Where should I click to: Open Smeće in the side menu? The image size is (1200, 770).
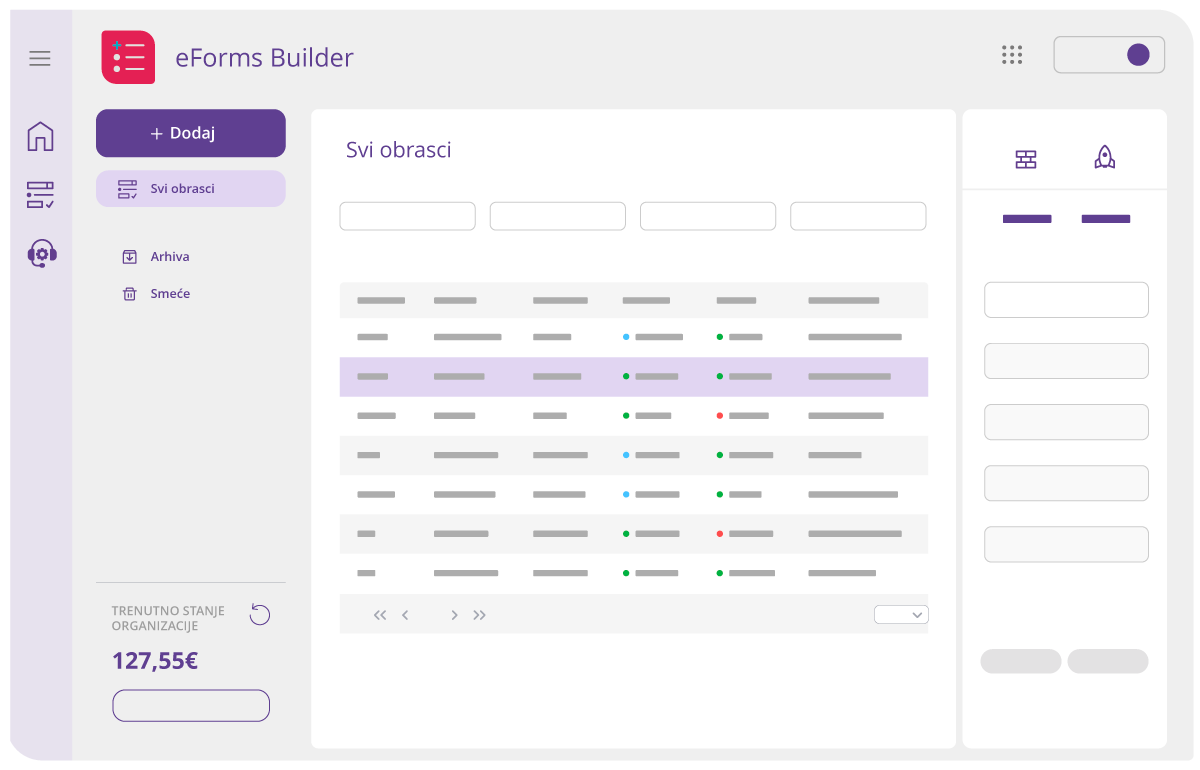pos(169,294)
